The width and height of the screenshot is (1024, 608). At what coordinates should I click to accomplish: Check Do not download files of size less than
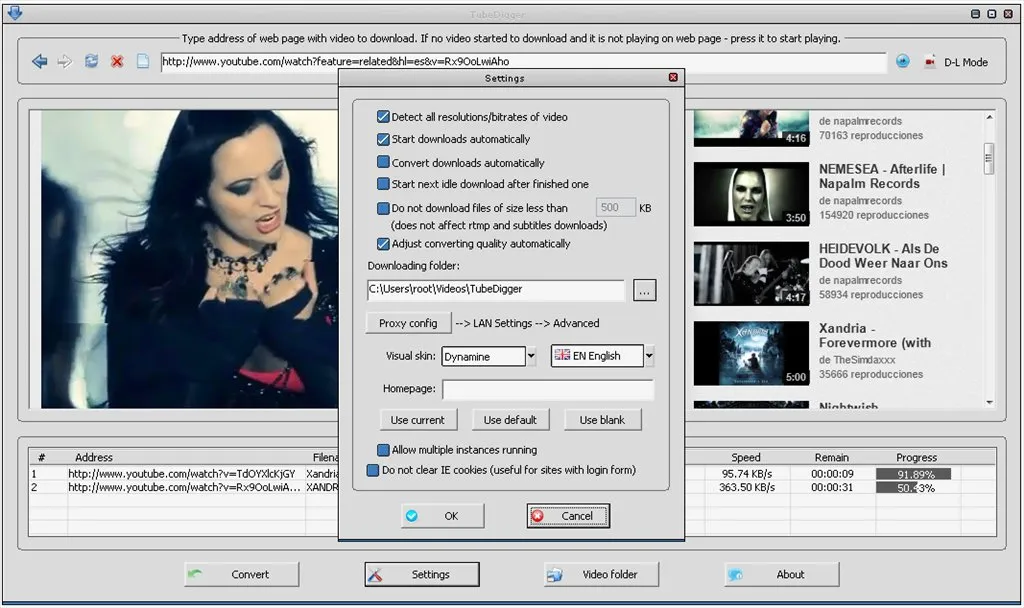pyautogui.click(x=383, y=208)
